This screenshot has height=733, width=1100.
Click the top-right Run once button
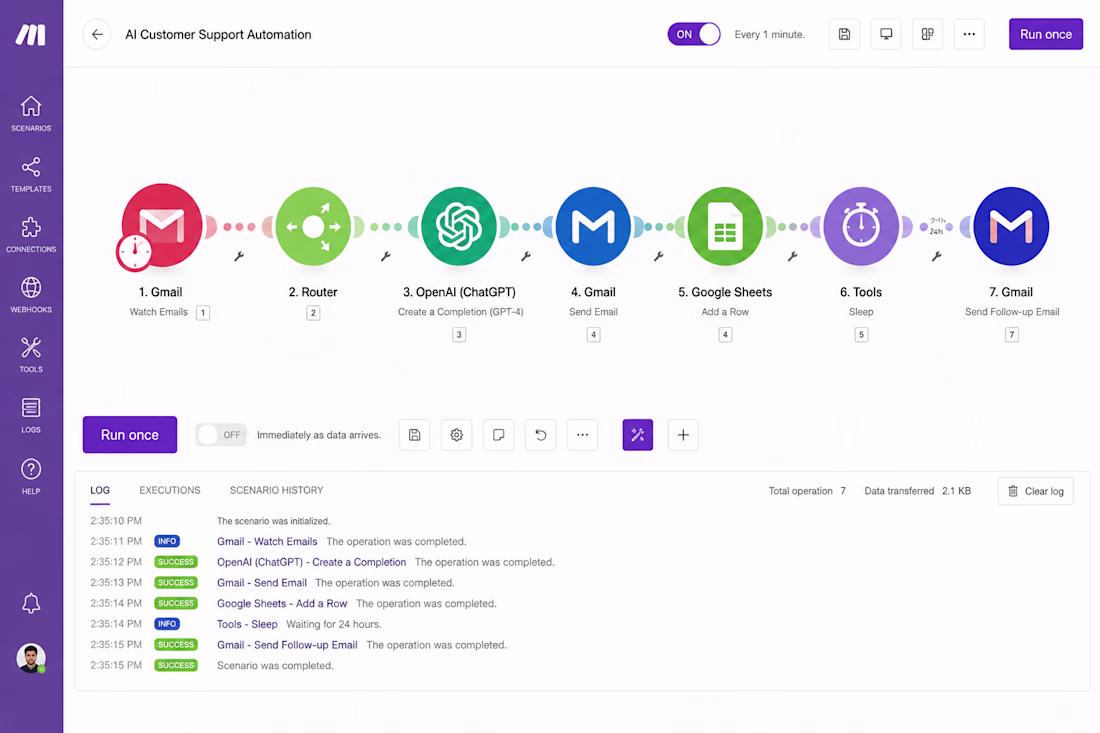[x=1045, y=34]
